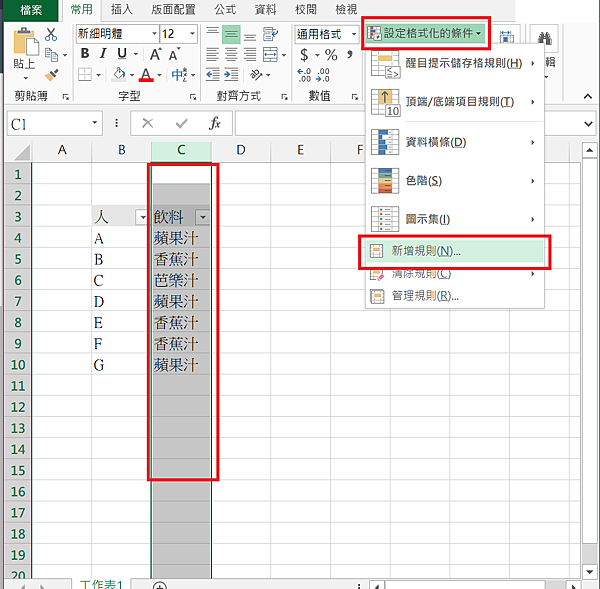
Task: Open the Paste options arrow
Action: pyautogui.click(x=26, y=78)
